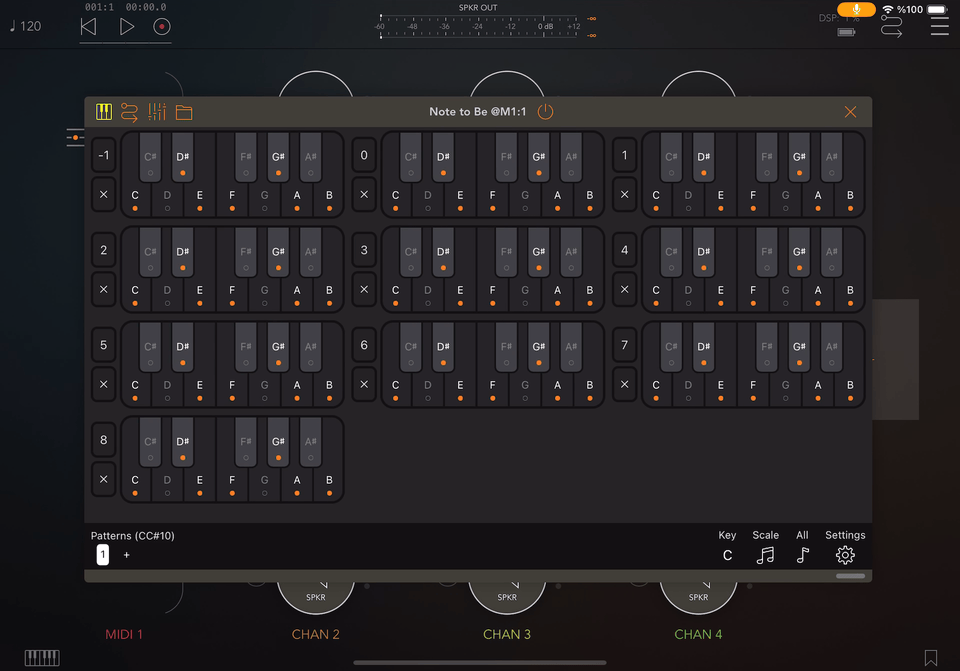
Task: Toggle the power button next to Note to Be title
Action: 545,112
